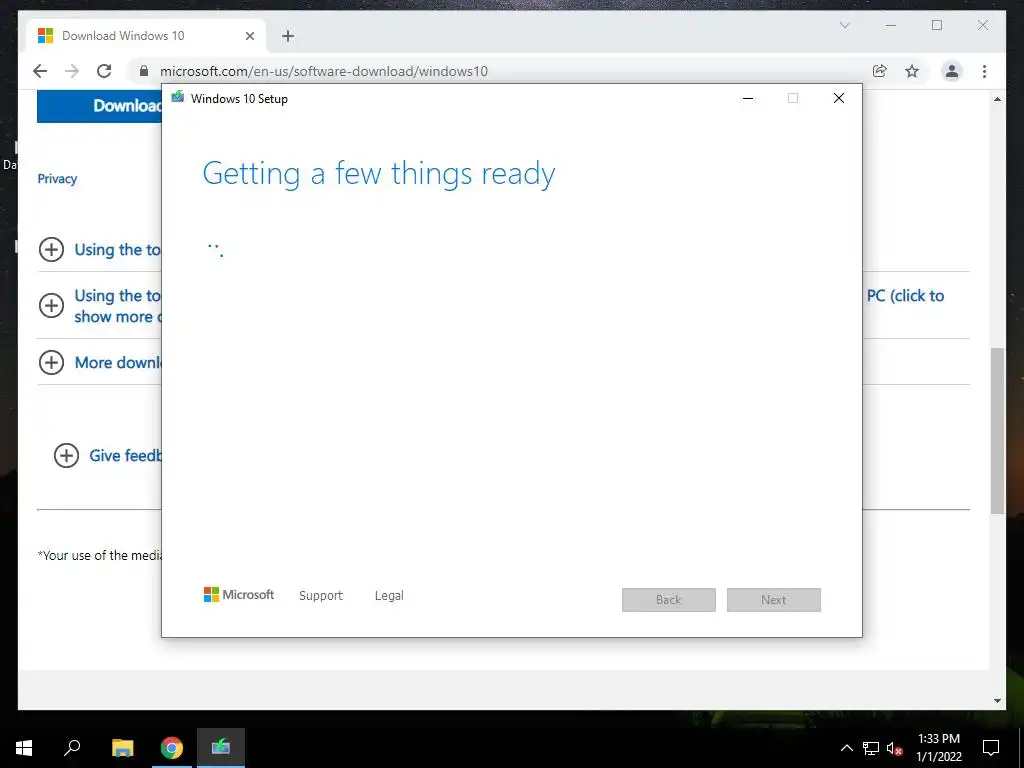Close the Download Windows 10 tab
1024x768 pixels.
(249, 36)
